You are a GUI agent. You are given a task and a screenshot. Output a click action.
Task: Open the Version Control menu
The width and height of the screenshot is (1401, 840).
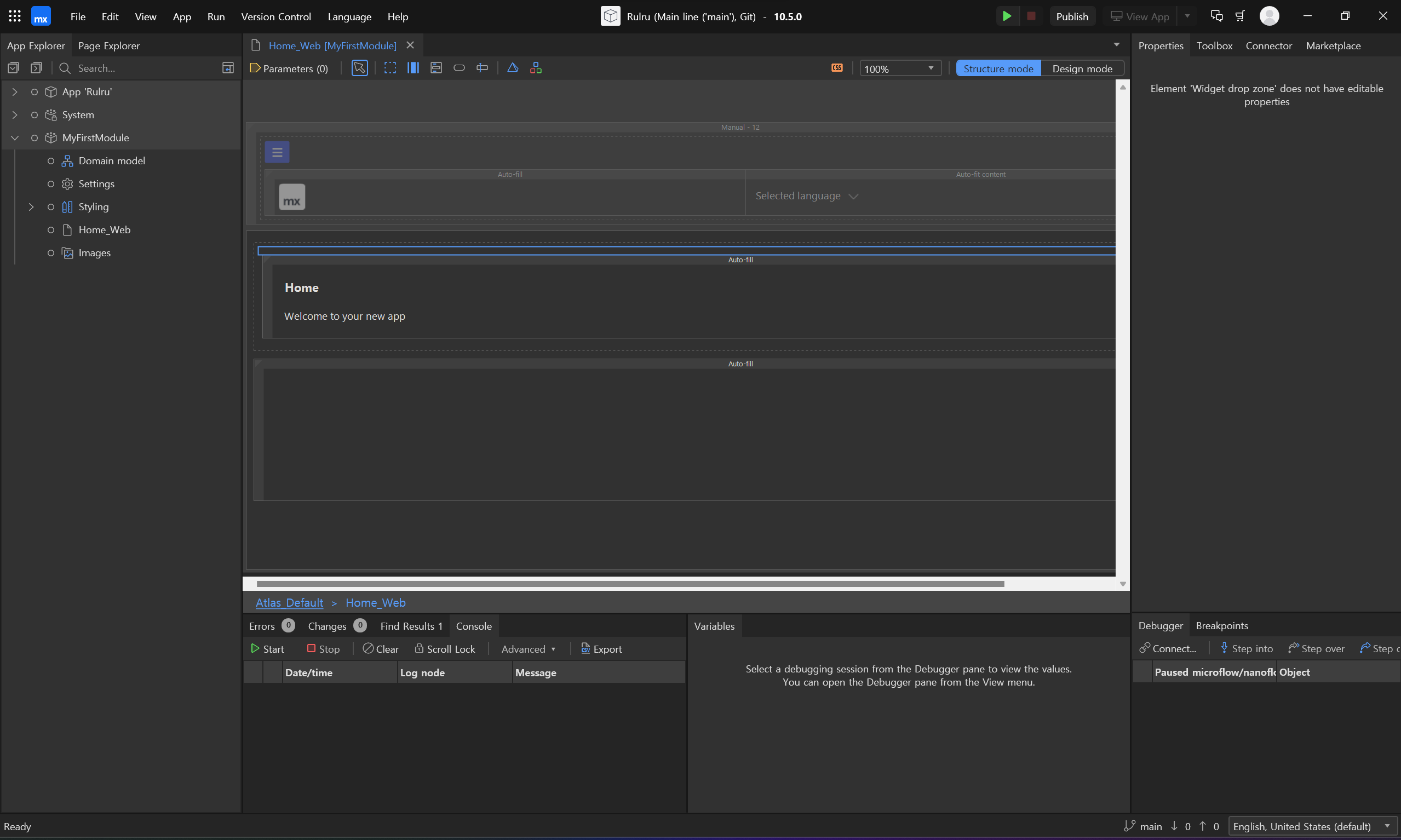click(x=275, y=16)
